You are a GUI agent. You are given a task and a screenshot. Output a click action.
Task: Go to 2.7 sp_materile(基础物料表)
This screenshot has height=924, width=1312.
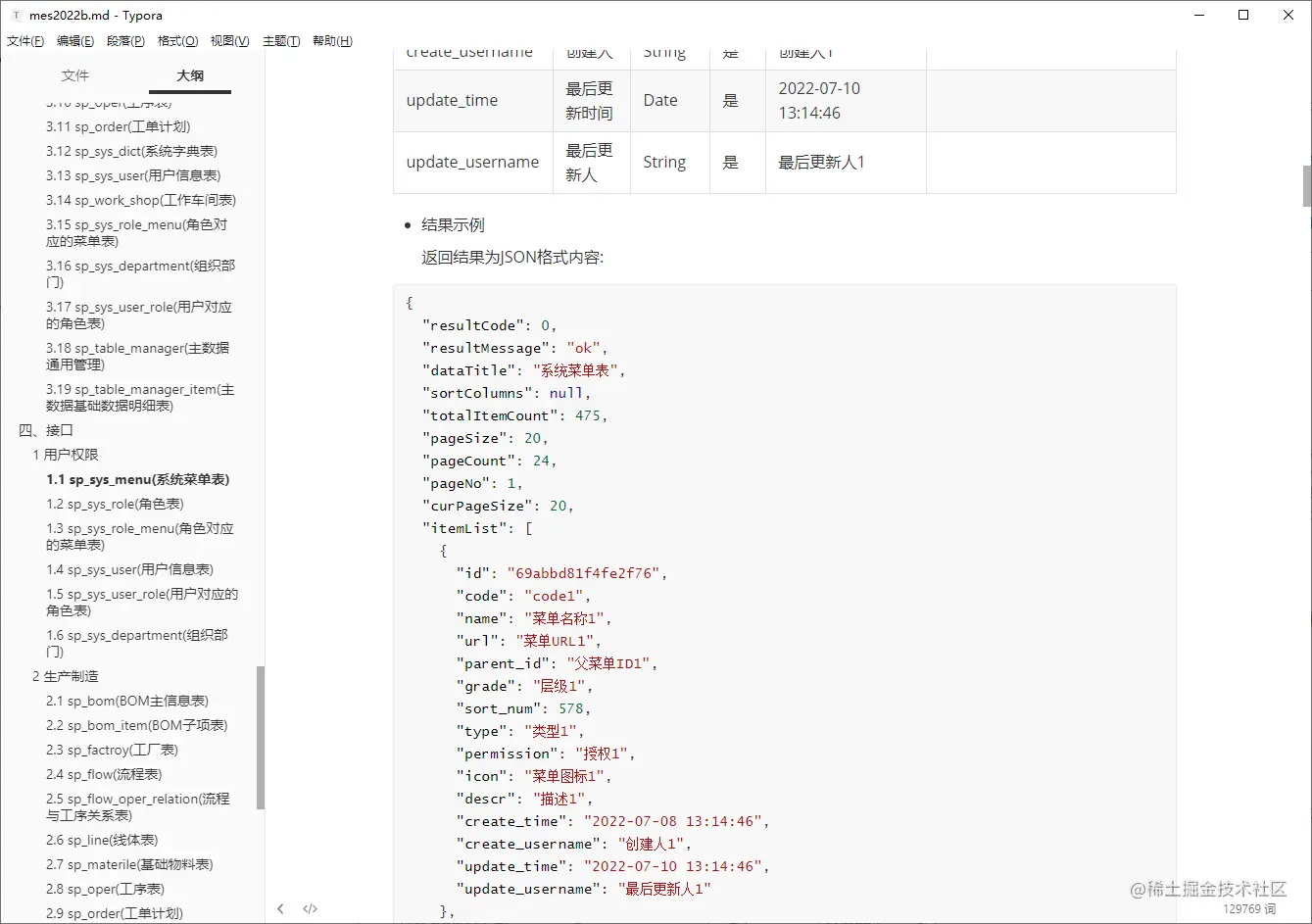[x=129, y=864]
